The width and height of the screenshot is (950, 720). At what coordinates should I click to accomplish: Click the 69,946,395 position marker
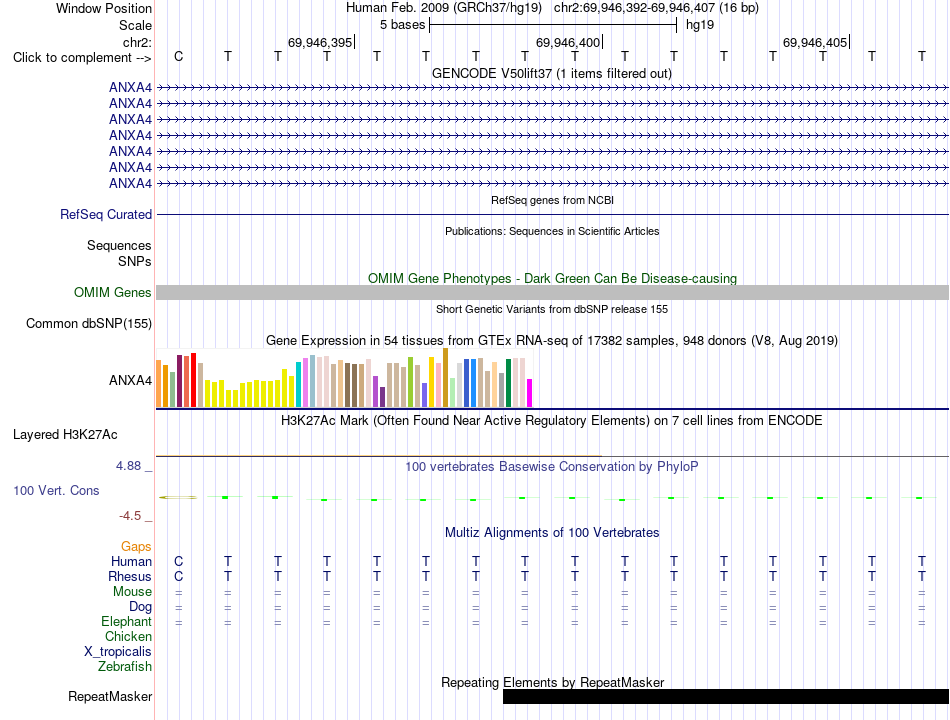320,42
